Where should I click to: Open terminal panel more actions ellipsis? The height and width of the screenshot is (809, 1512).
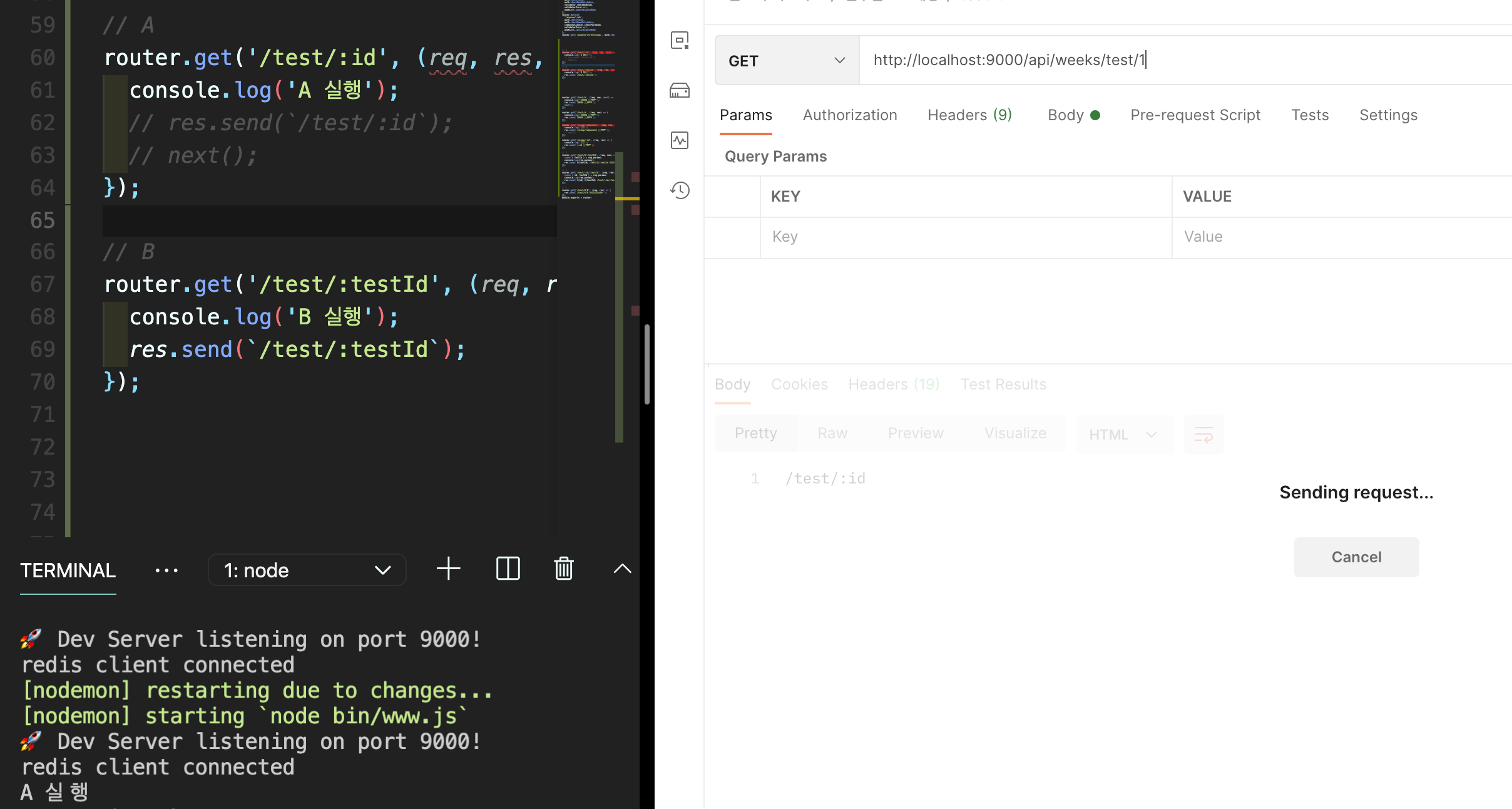tap(166, 570)
